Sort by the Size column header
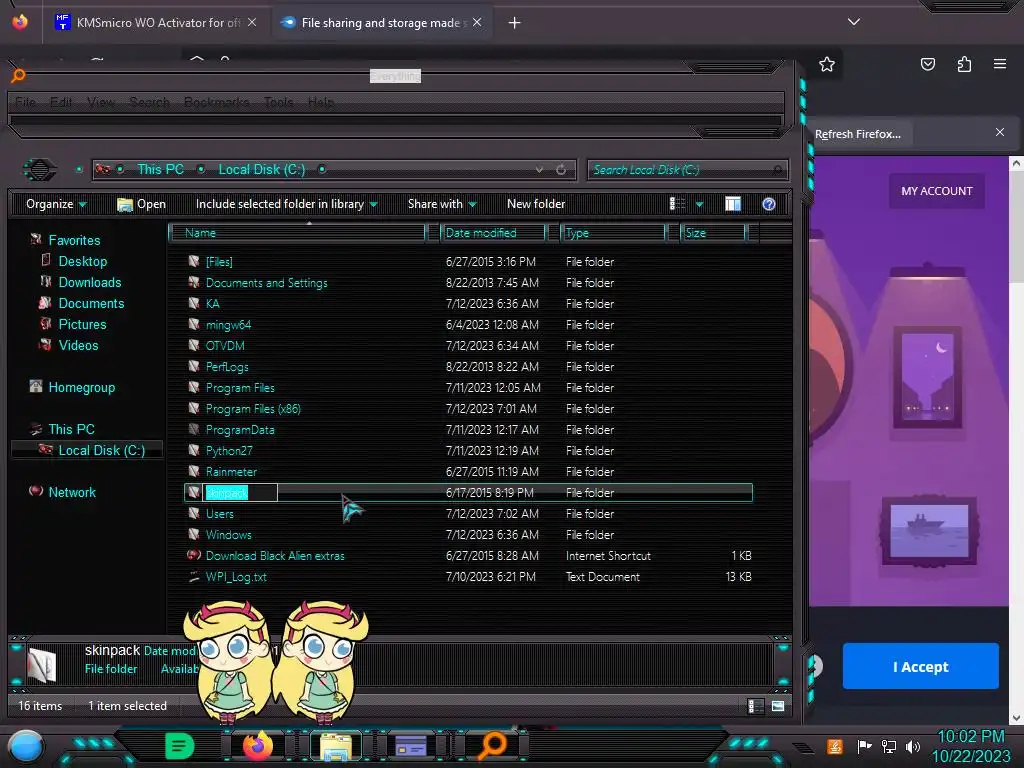The width and height of the screenshot is (1024, 768). tap(712, 232)
